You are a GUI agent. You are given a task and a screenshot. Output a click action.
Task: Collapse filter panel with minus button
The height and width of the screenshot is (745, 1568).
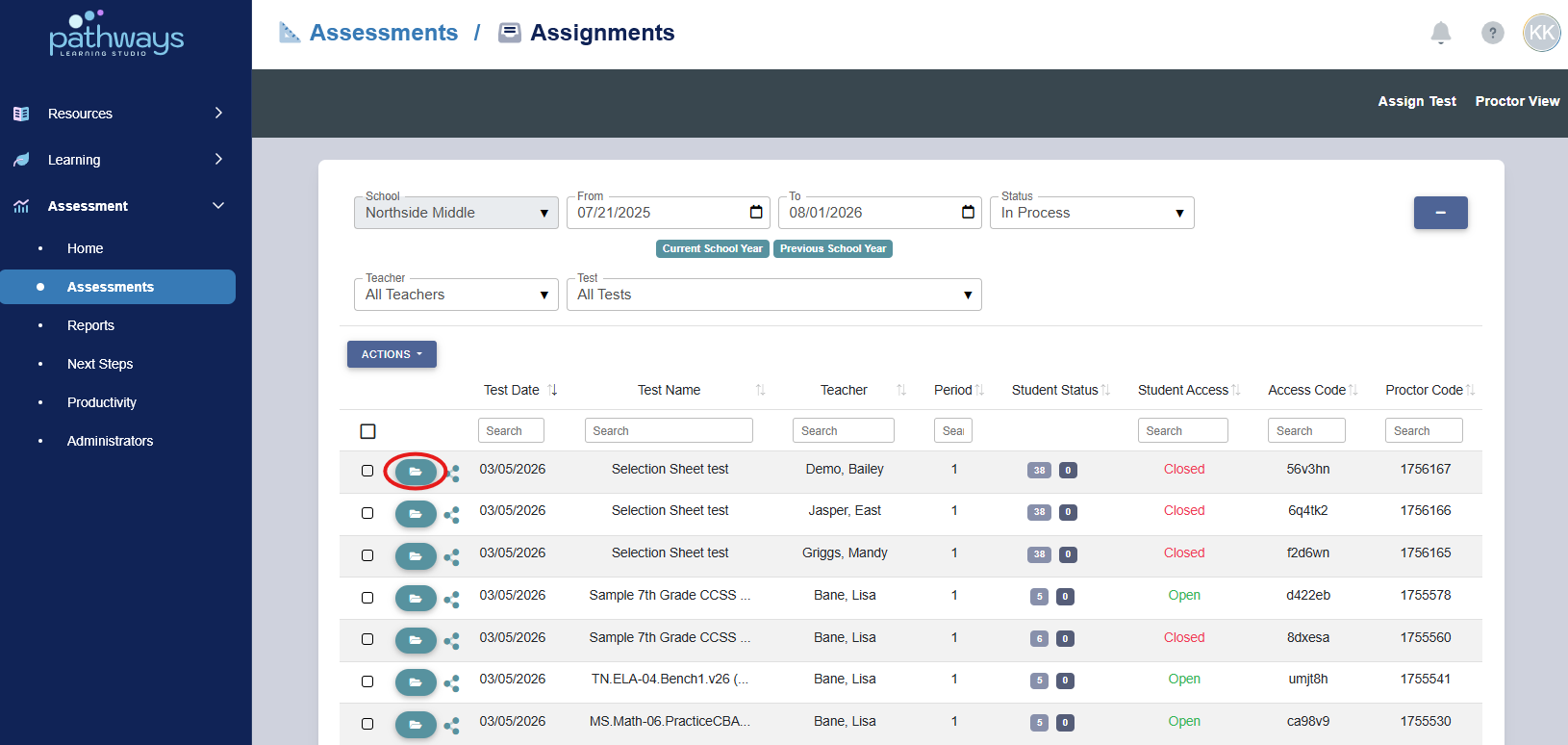coord(1440,213)
